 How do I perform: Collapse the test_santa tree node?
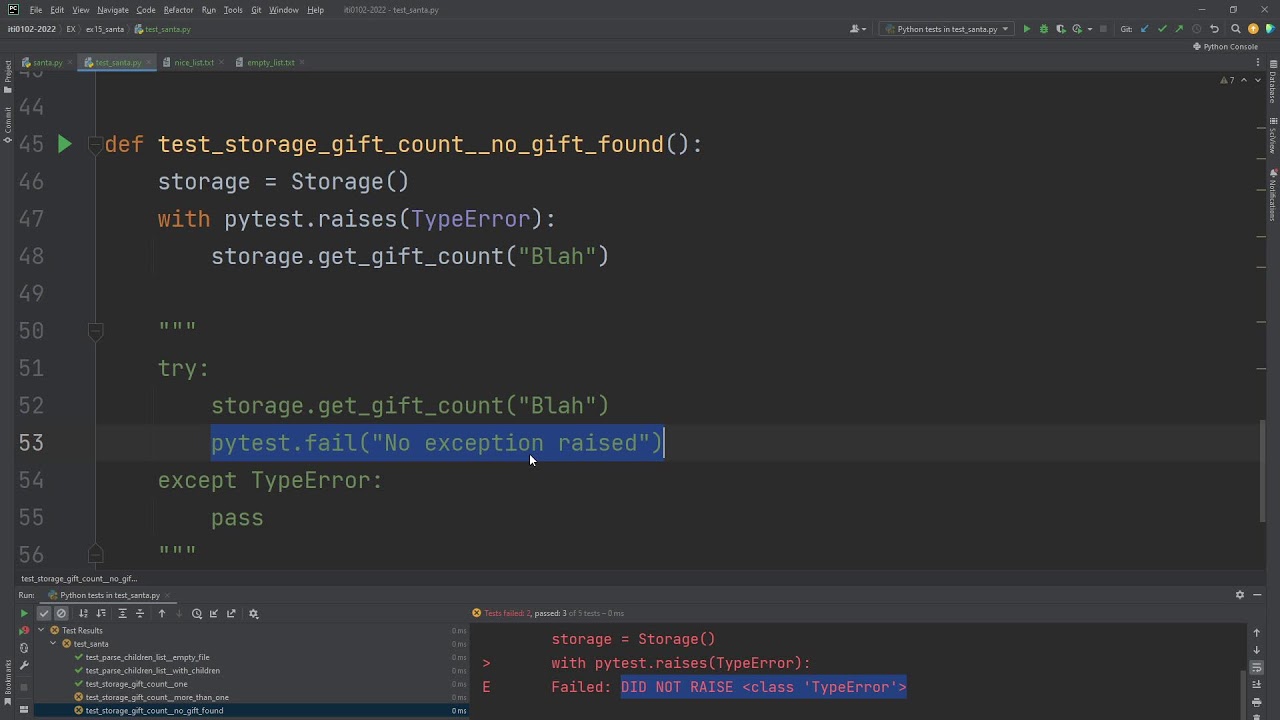click(53, 643)
